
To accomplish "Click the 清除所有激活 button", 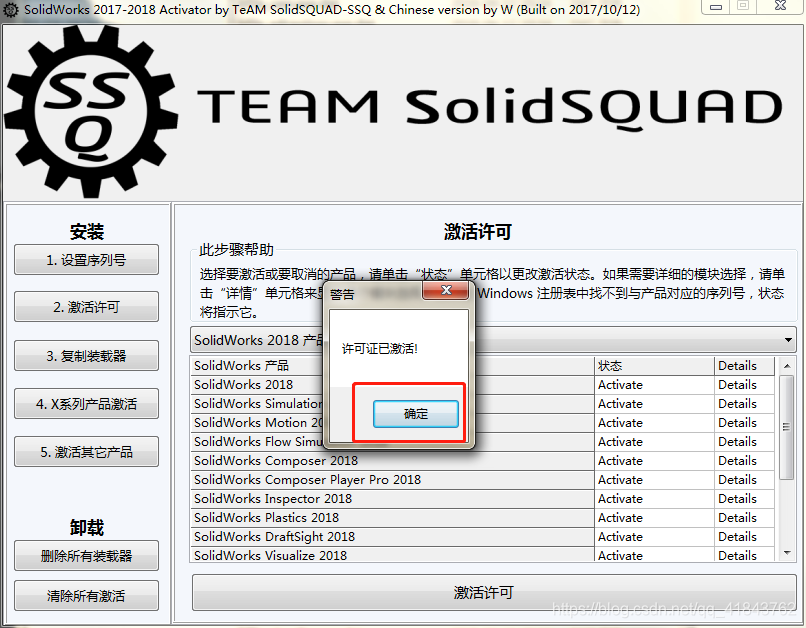I will [86, 596].
